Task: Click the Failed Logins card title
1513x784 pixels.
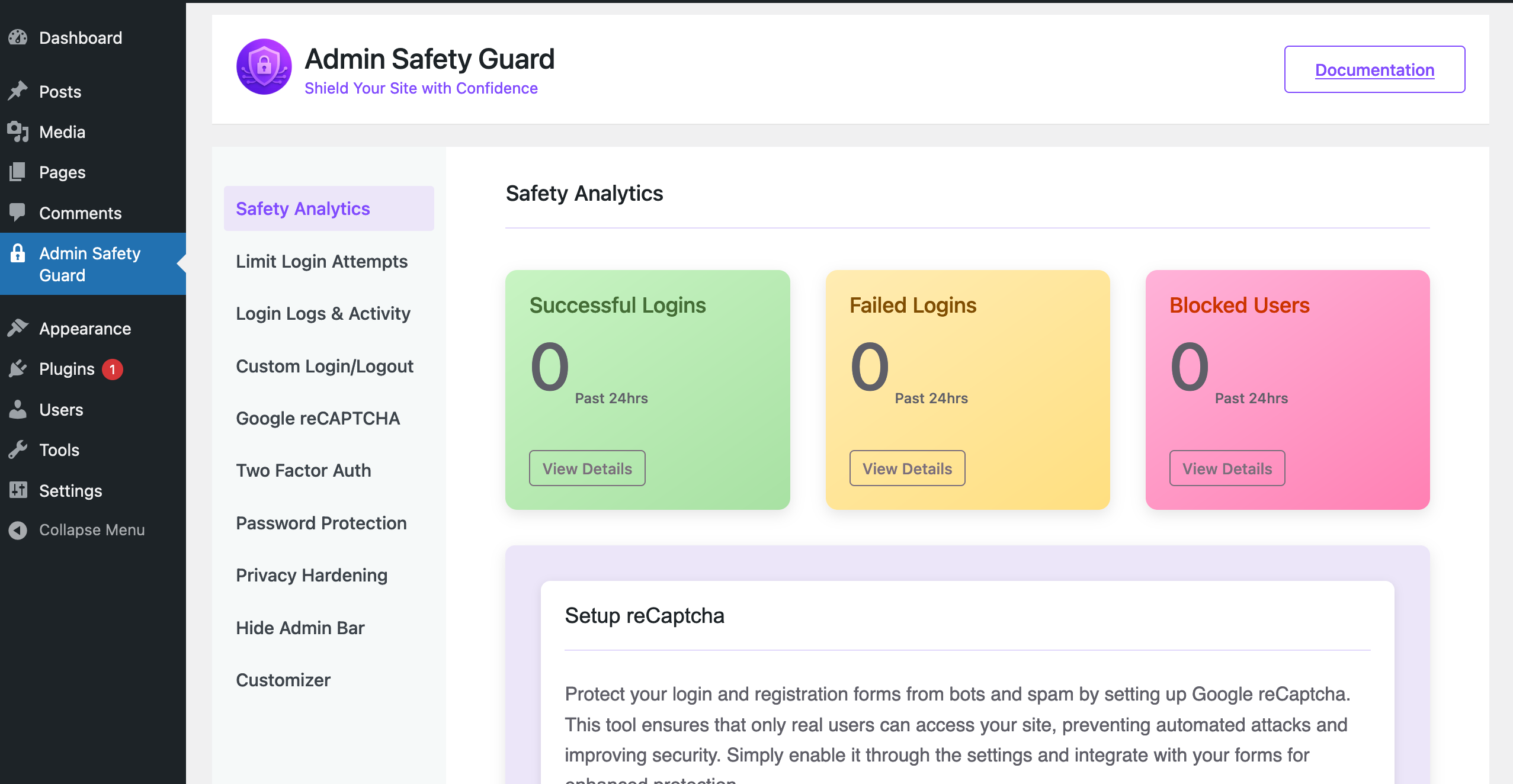Action: pyautogui.click(x=913, y=306)
